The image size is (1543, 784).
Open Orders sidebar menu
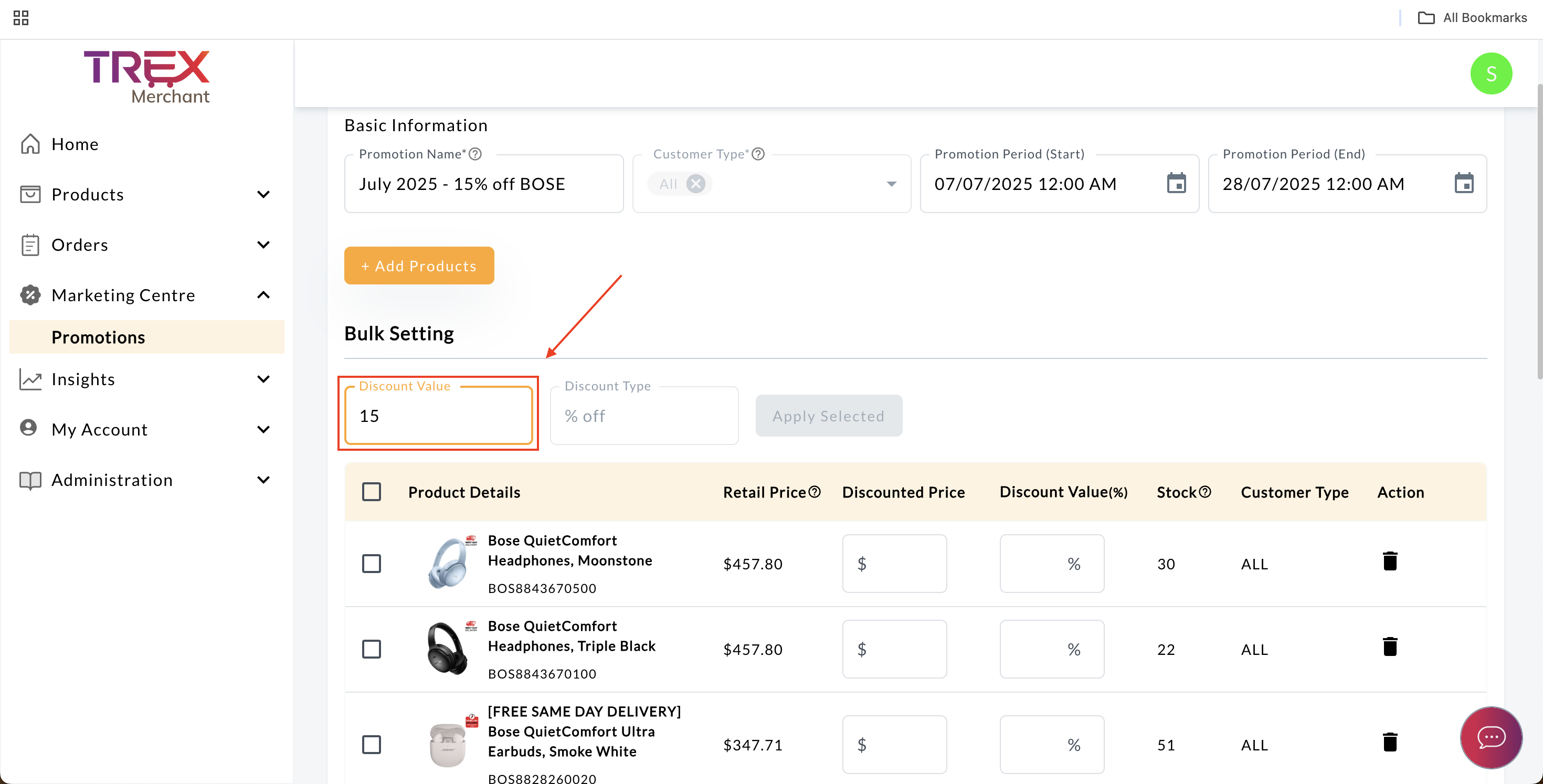(x=147, y=245)
